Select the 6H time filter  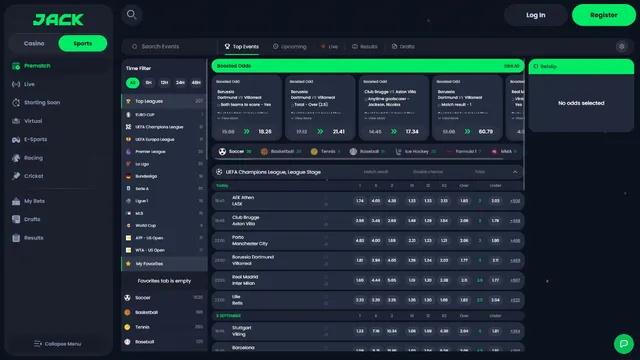pyautogui.click(x=149, y=82)
